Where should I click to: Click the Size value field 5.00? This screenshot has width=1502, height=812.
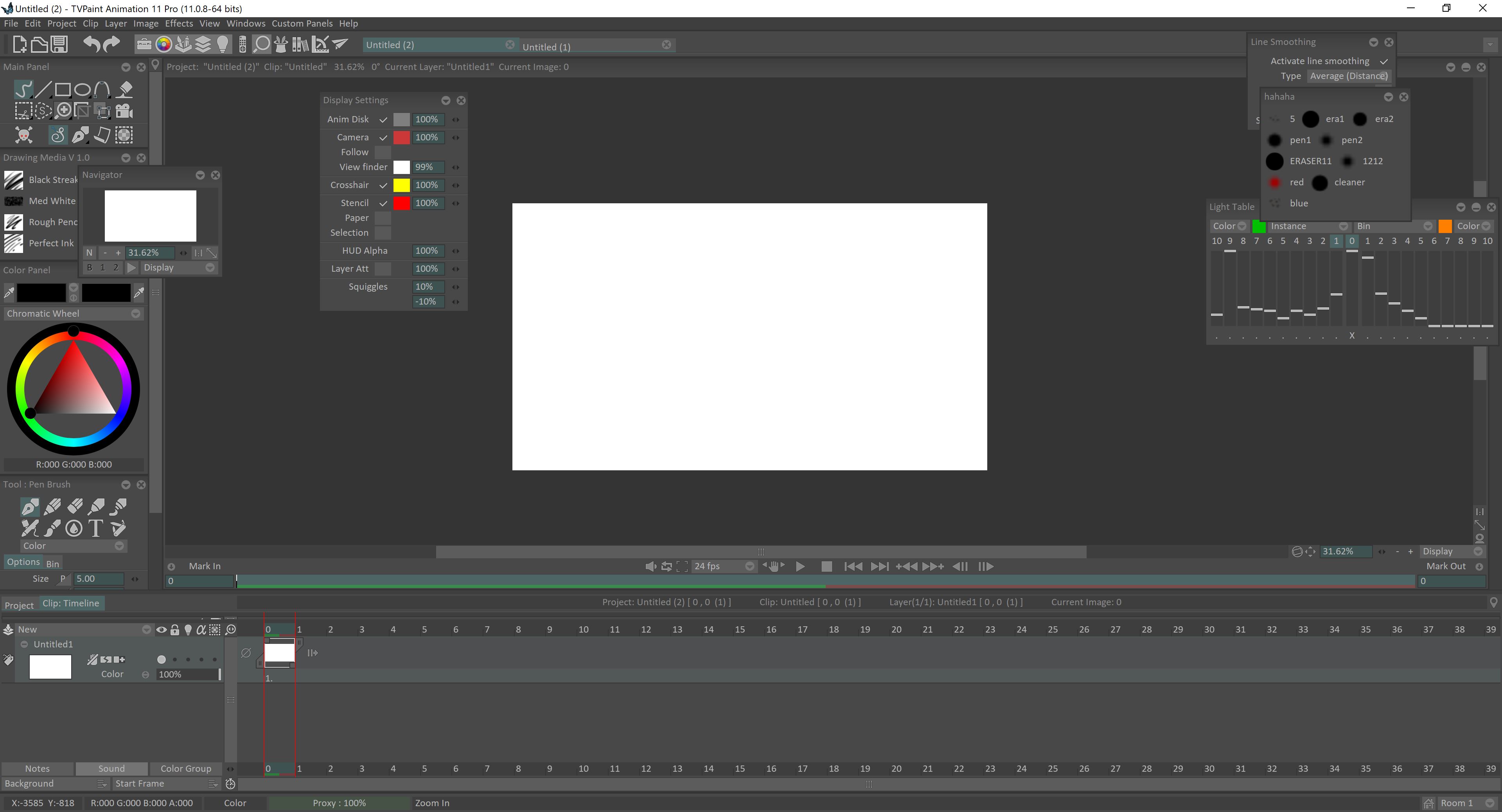(x=99, y=579)
